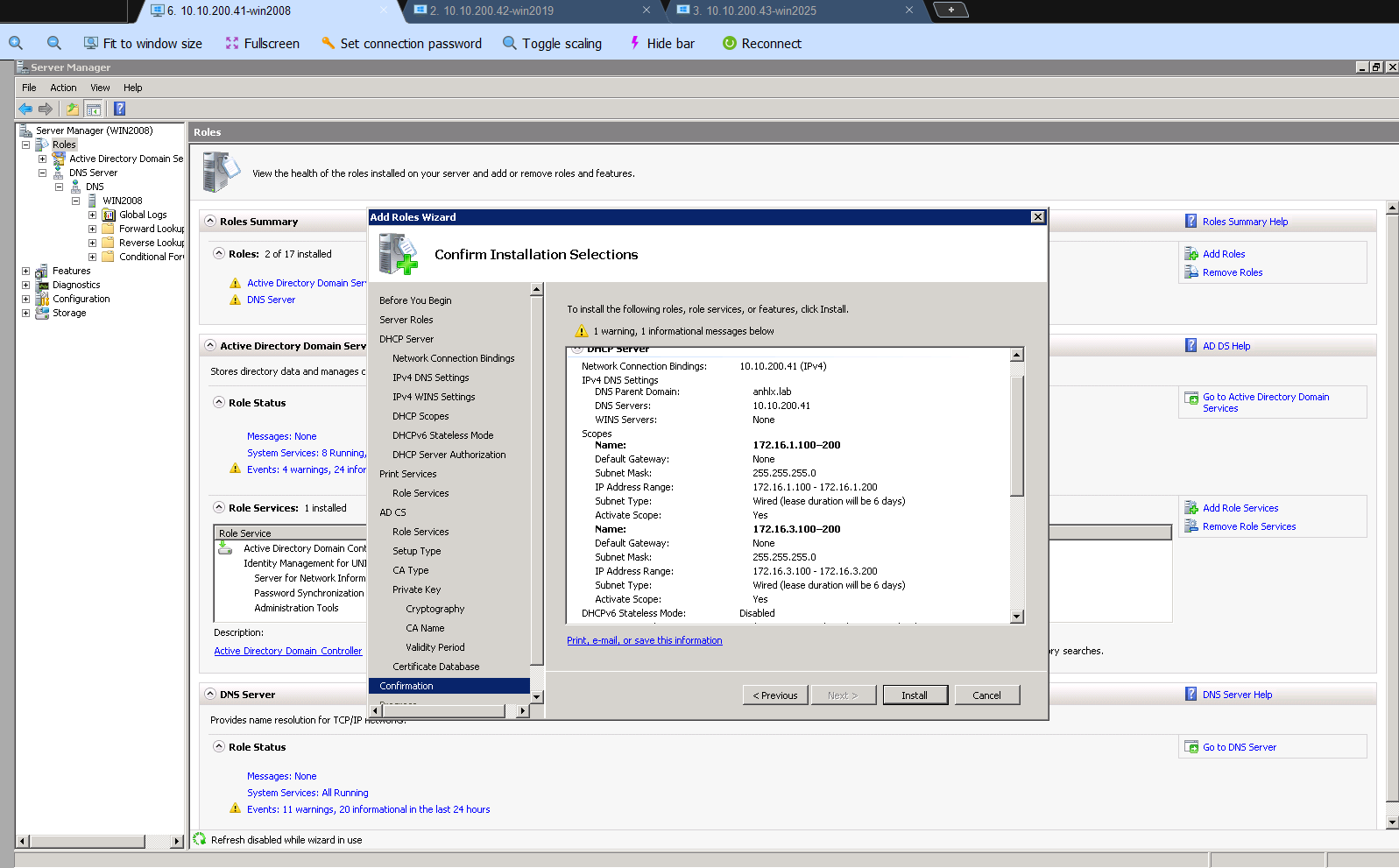This screenshot has width=1399, height=868.
Task: Open the Help menu
Action: pos(132,88)
